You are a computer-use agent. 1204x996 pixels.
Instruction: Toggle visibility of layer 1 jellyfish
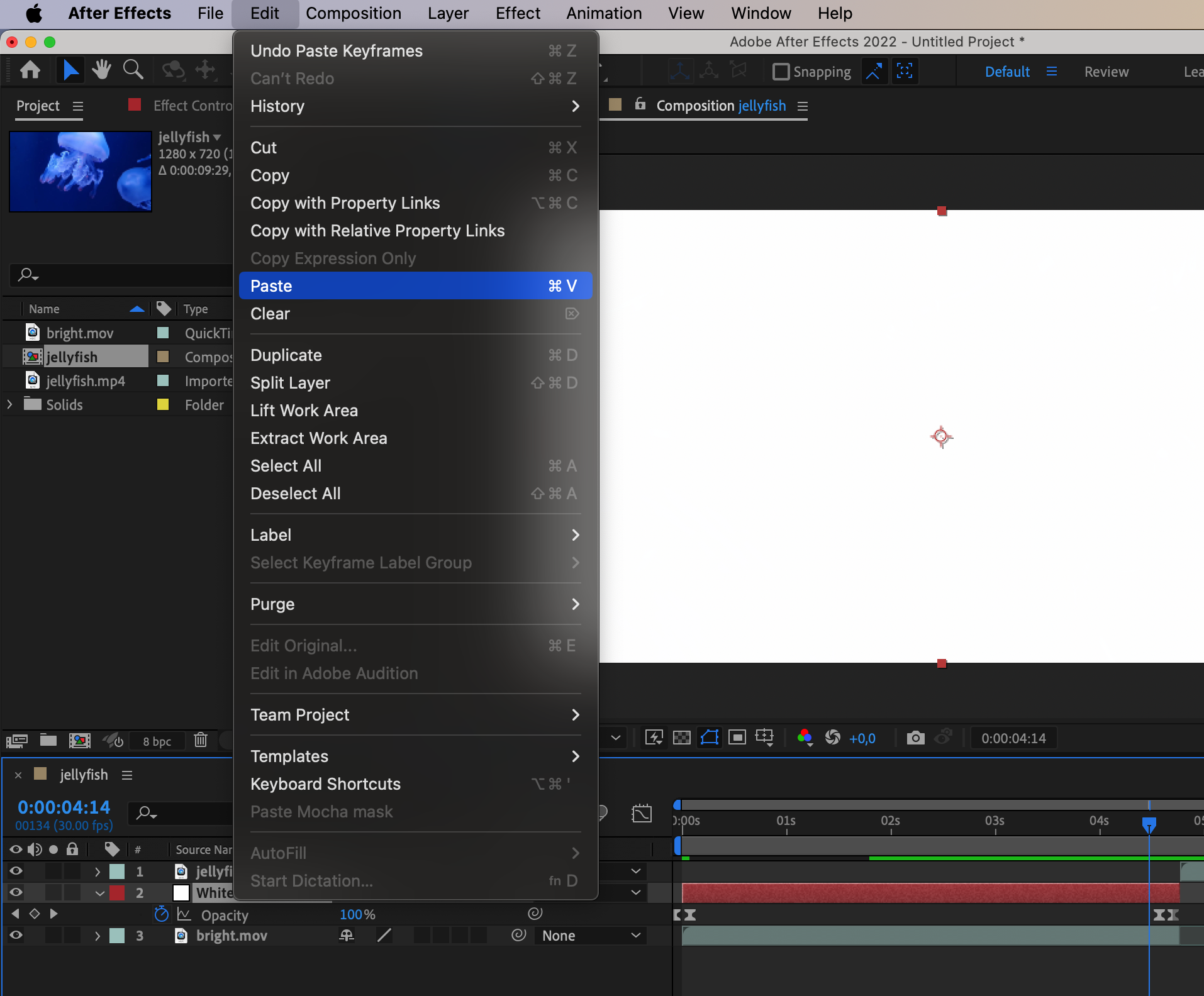tap(16, 871)
